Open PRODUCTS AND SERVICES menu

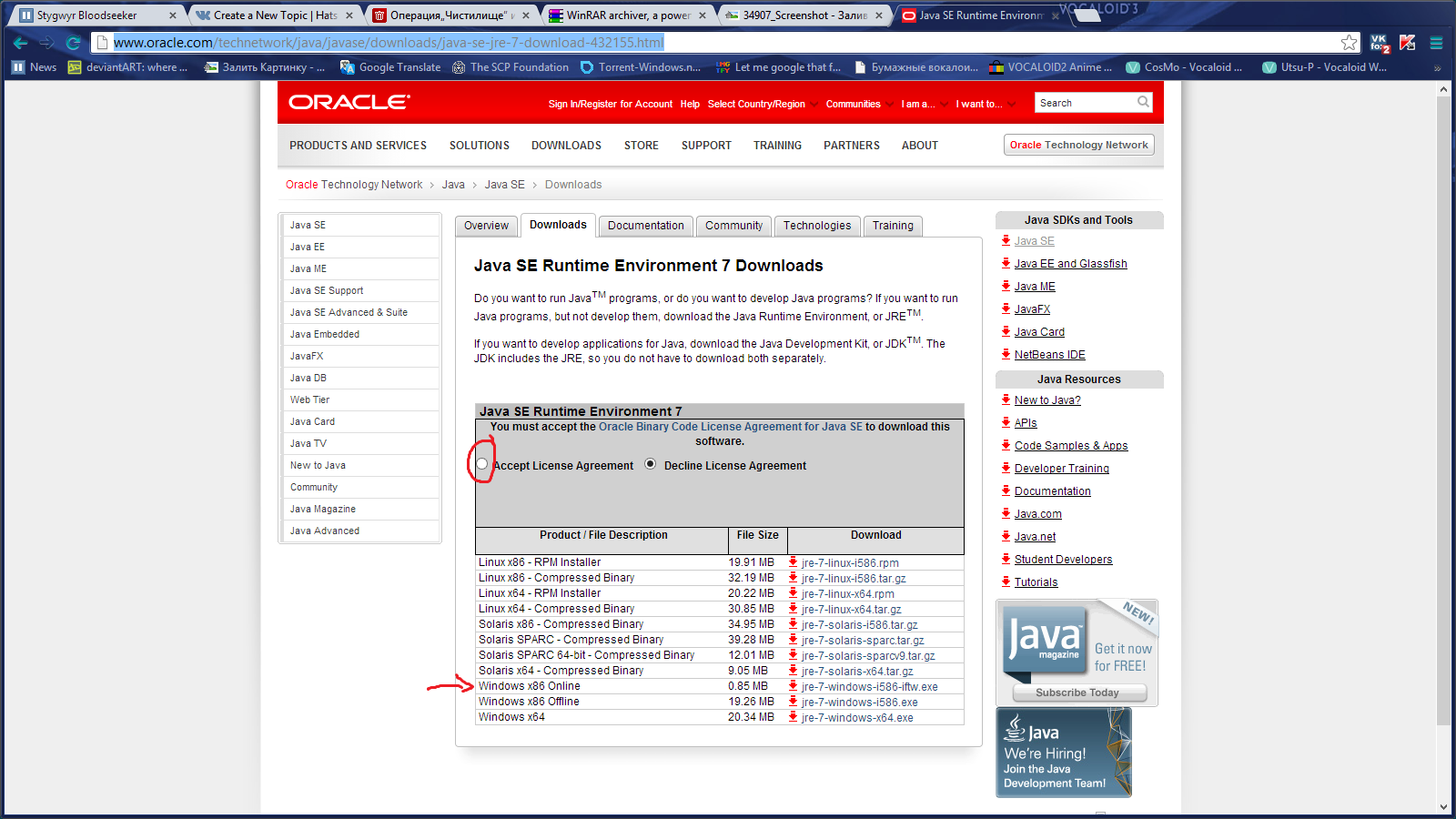coord(358,146)
